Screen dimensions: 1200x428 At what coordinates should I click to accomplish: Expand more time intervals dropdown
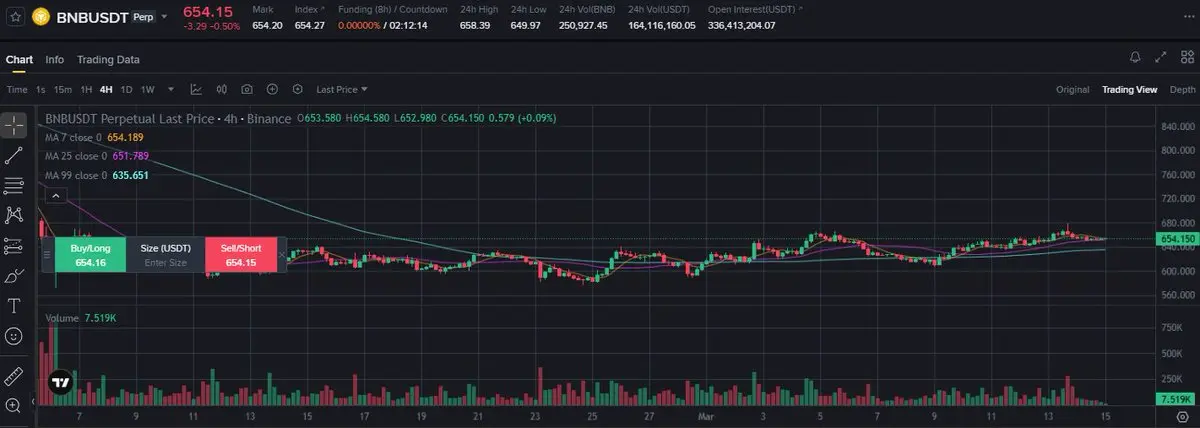tap(171, 89)
